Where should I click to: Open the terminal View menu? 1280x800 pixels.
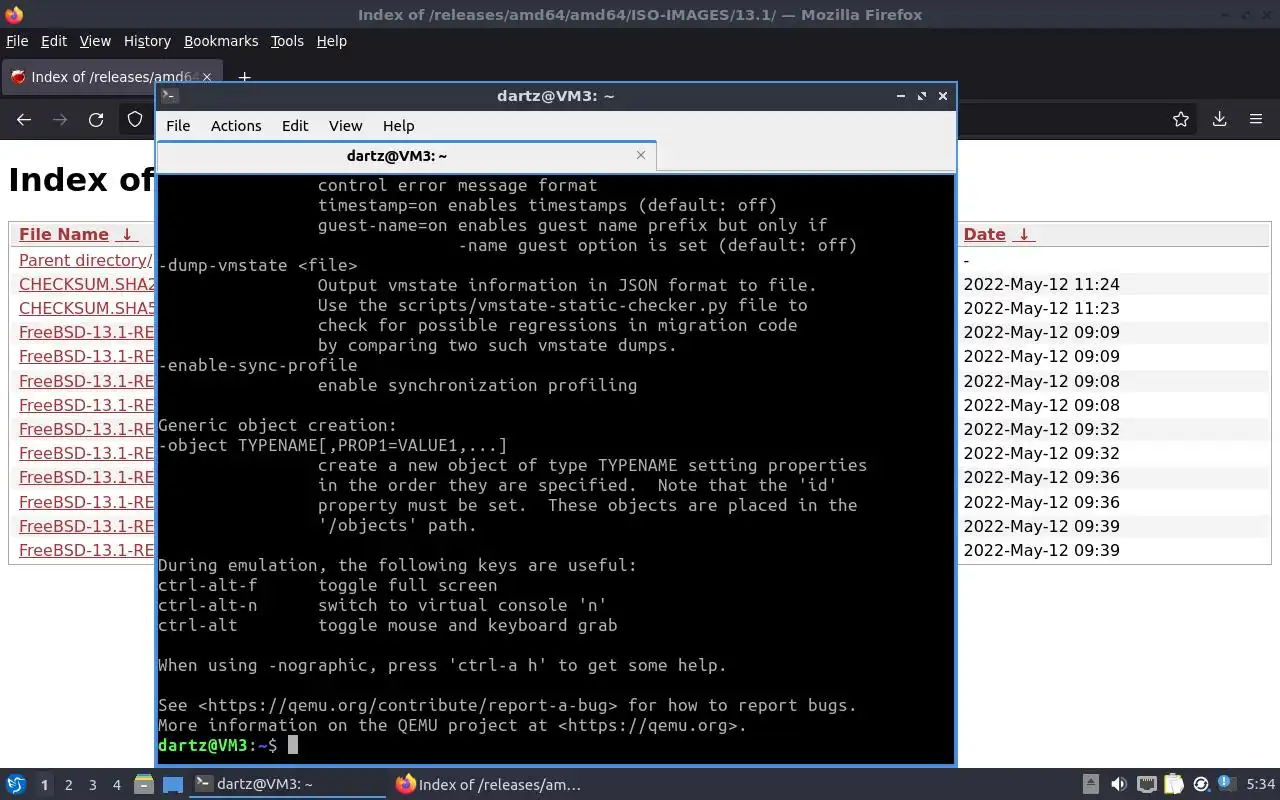click(x=345, y=126)
